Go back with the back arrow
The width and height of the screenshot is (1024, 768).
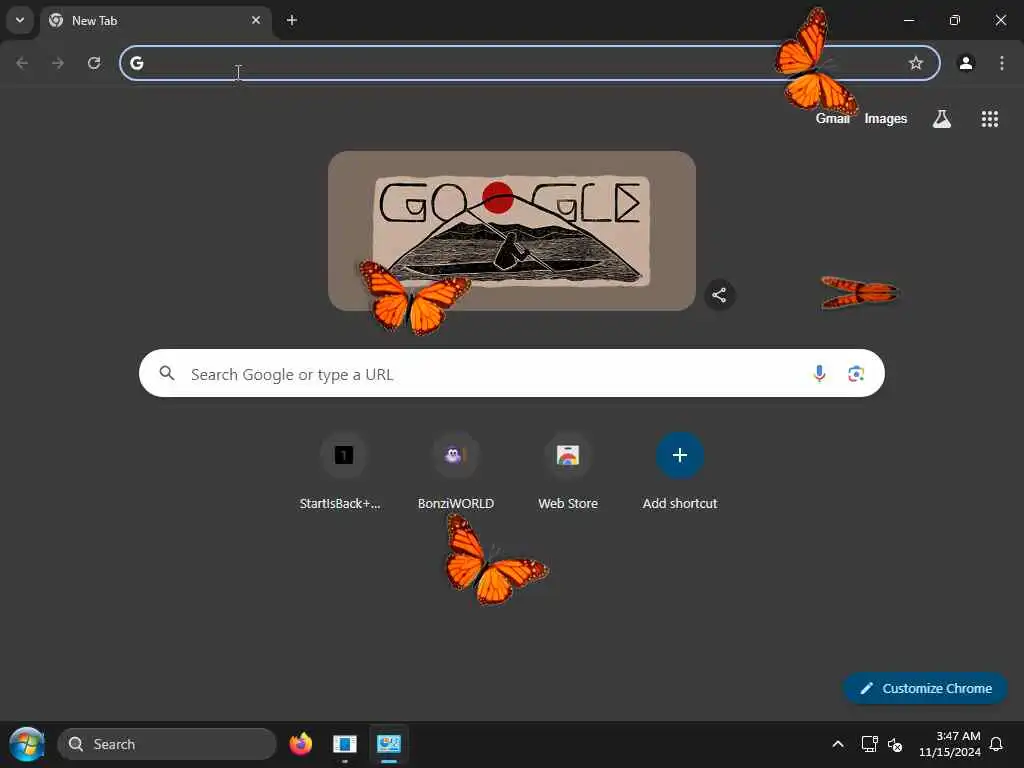point(22,63)
